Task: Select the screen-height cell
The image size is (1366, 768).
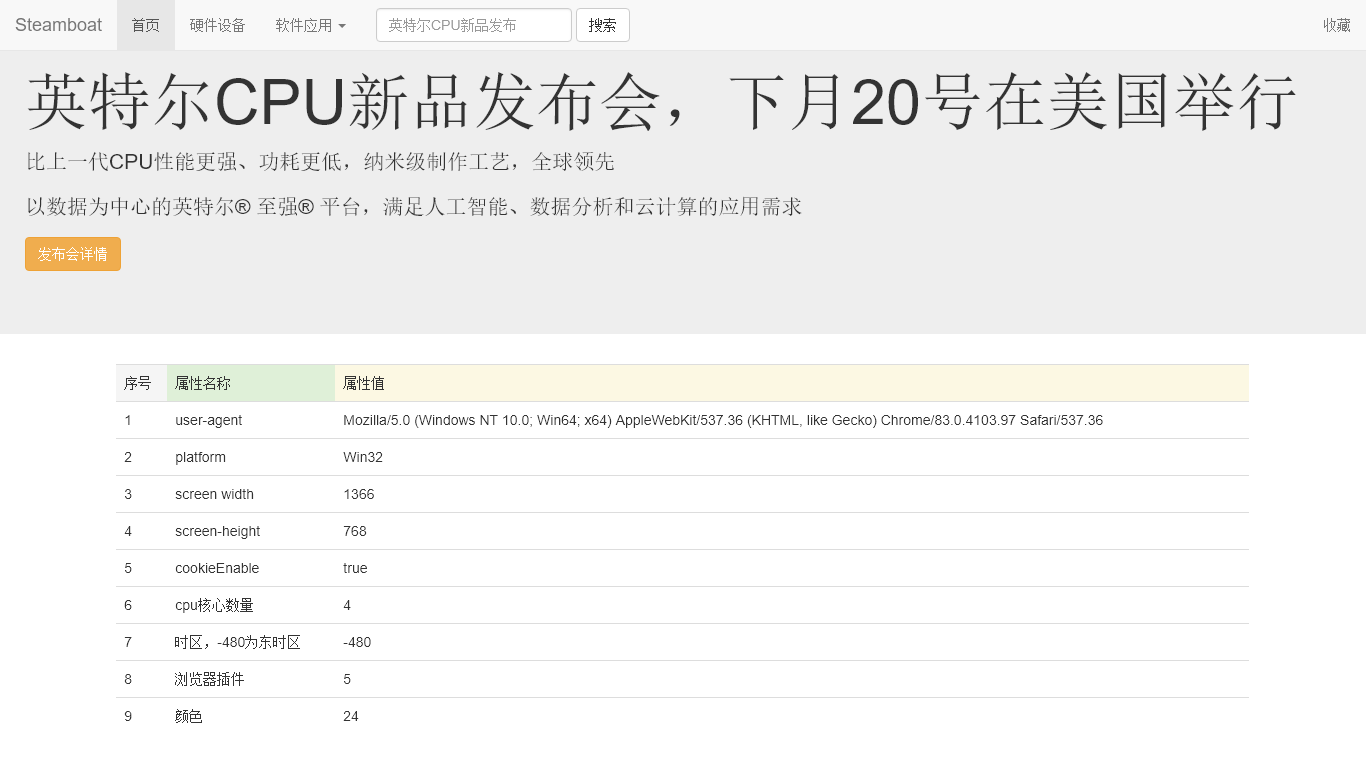Action: point(251,531)
